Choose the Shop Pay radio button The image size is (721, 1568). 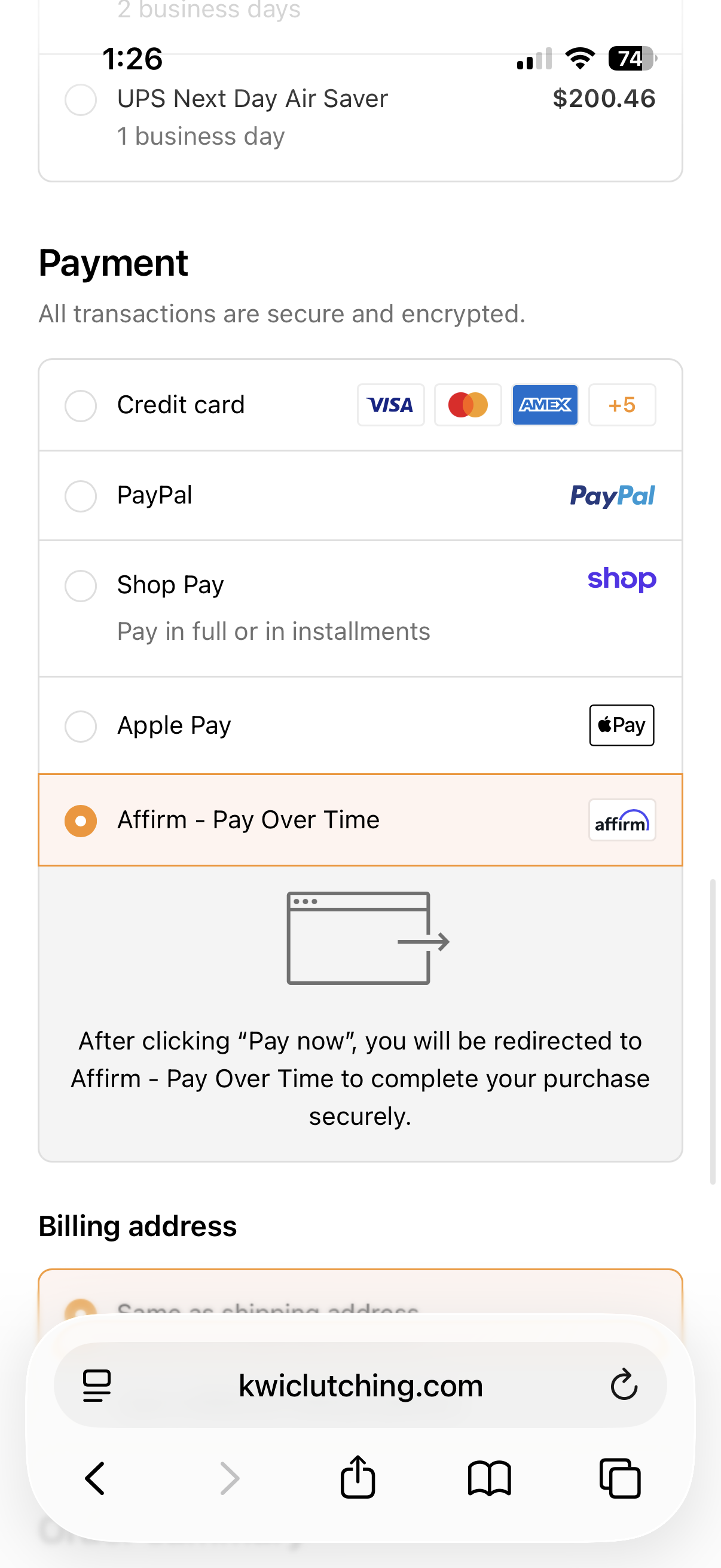point(81,585)
